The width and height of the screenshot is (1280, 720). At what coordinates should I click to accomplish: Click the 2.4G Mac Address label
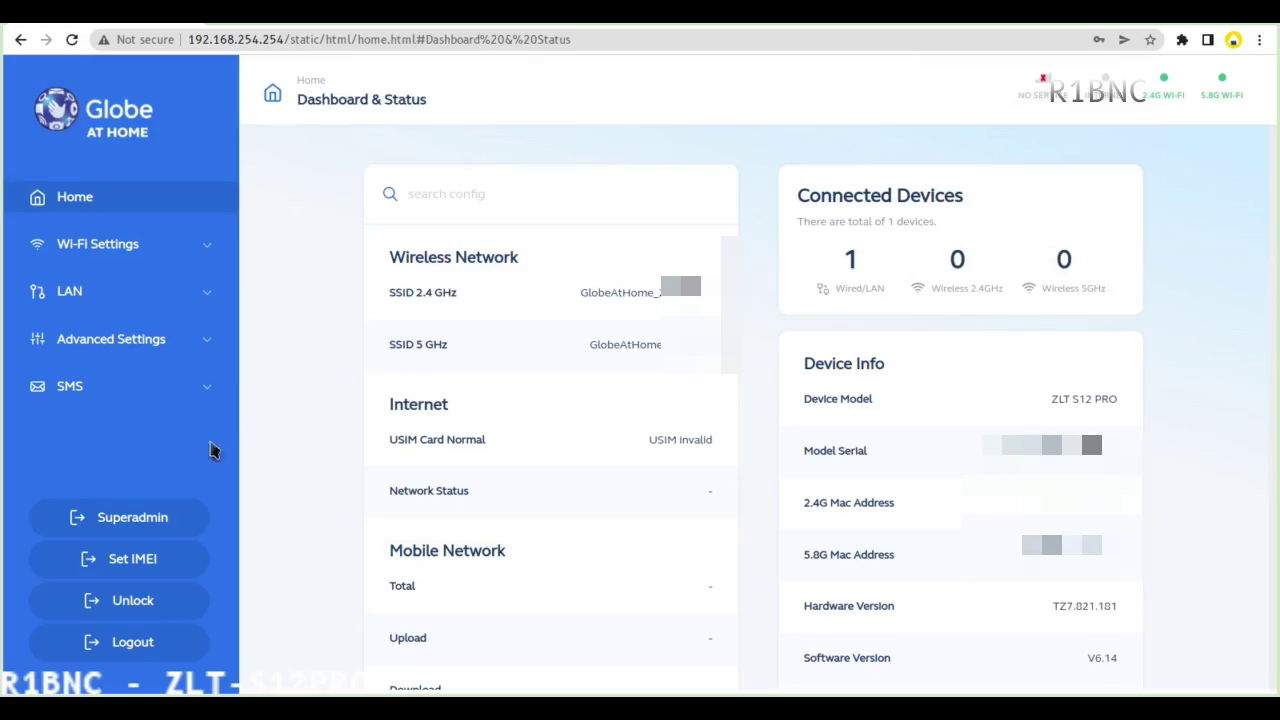pos(849,503)
